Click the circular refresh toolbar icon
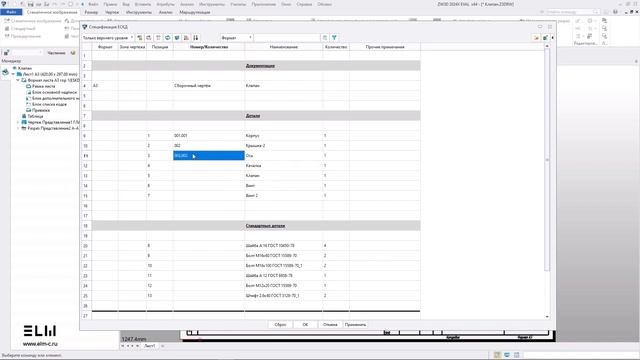Image resolution: width=640 pixels, height=360 pixels. pos(168,38)
